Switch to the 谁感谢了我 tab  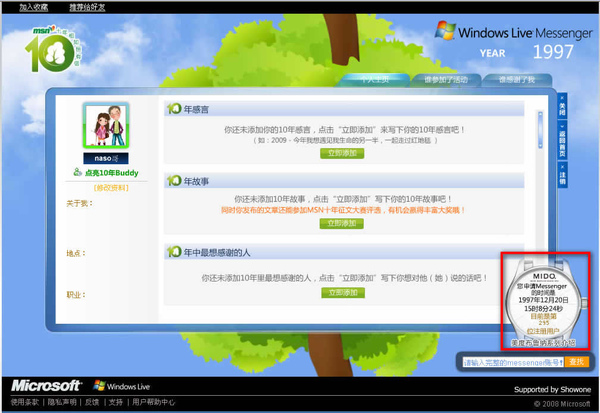(517, 80)
